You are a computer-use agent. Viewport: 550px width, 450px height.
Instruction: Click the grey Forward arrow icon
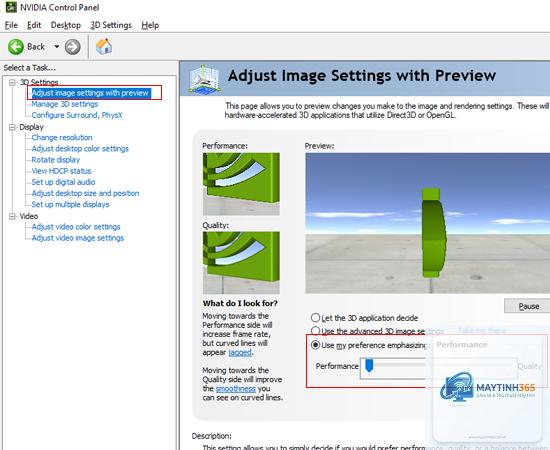73,47
